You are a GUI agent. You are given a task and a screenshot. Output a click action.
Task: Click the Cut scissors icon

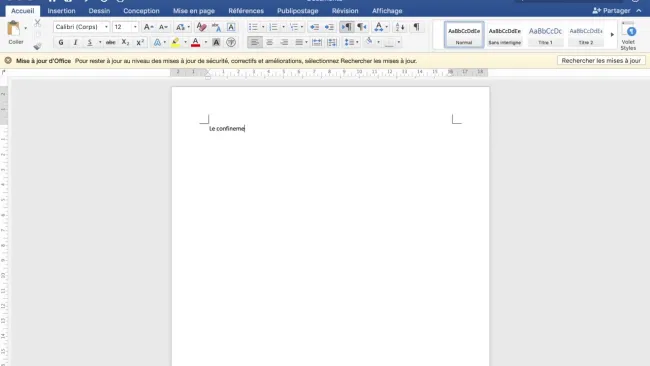[x=37, y=23]
